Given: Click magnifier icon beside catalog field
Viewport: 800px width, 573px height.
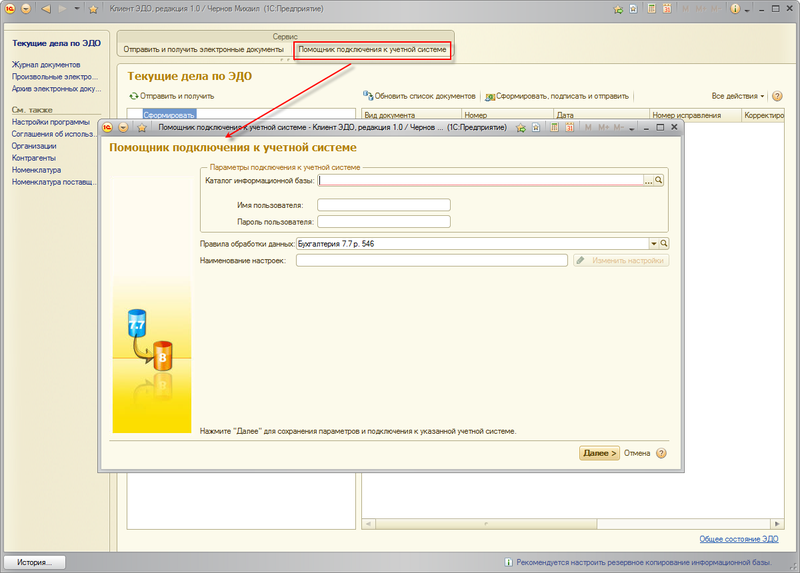Looking at the screenshot, I should click(659, 180).
